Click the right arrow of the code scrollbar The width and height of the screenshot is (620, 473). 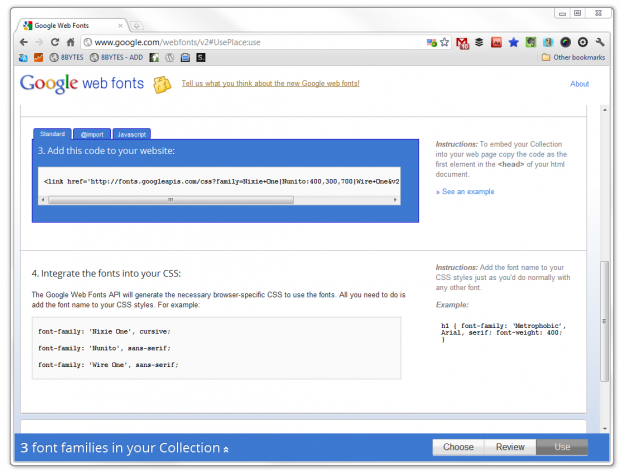tap(395, 200)
